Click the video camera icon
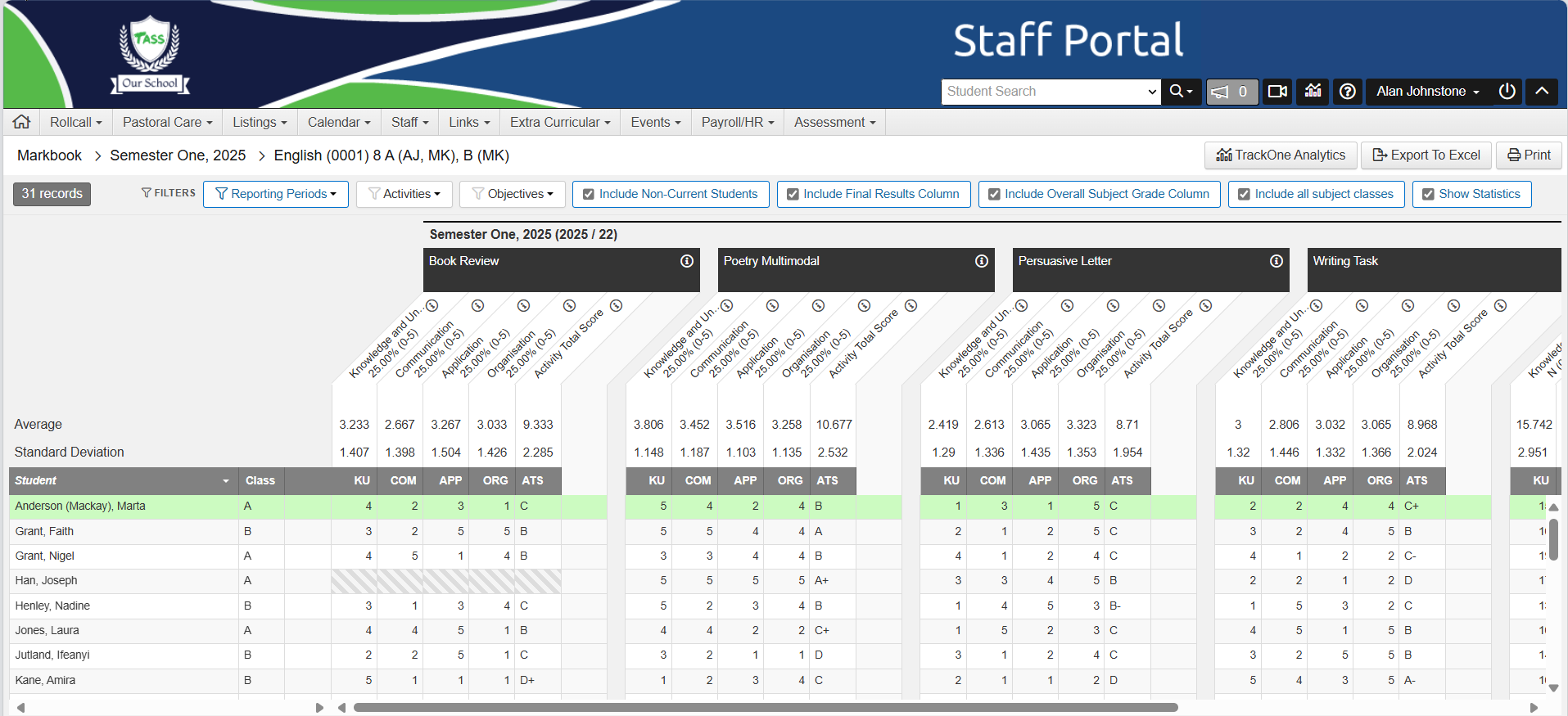The width and height of the screenshot is (1568, 716). (x=1277, y=92)
